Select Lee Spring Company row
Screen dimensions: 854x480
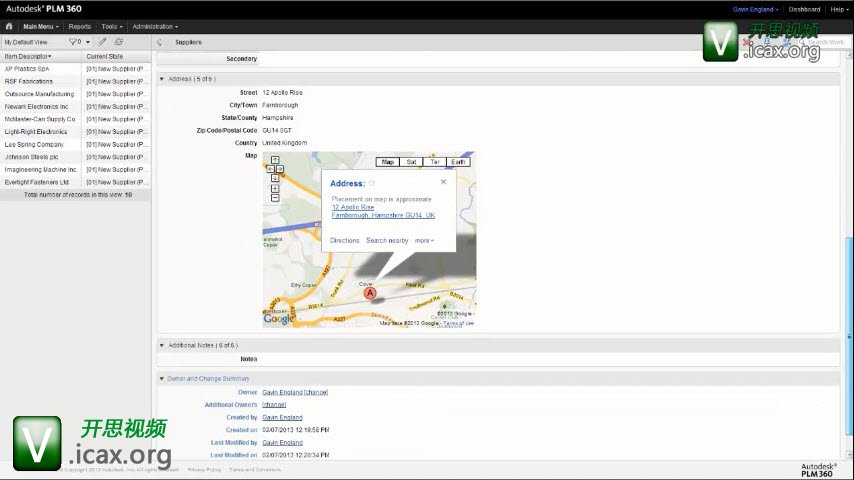tap(76, 144)
